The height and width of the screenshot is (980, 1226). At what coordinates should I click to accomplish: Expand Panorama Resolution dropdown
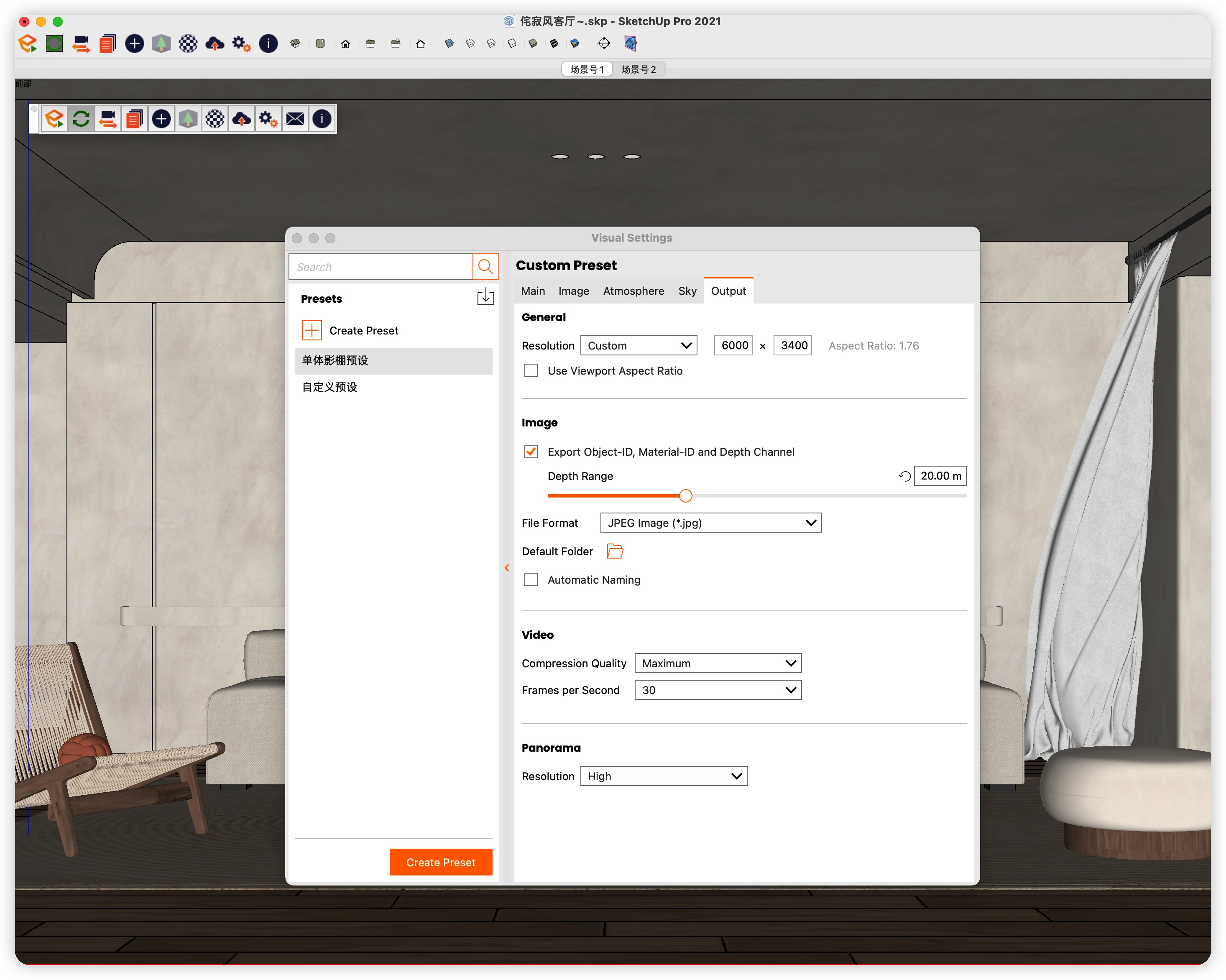tap(663, 775)
